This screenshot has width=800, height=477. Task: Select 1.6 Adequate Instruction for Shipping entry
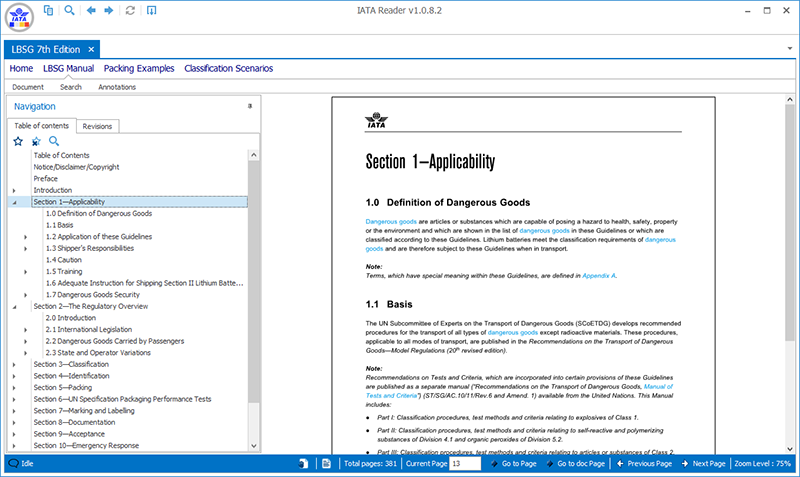click(144, 283)
